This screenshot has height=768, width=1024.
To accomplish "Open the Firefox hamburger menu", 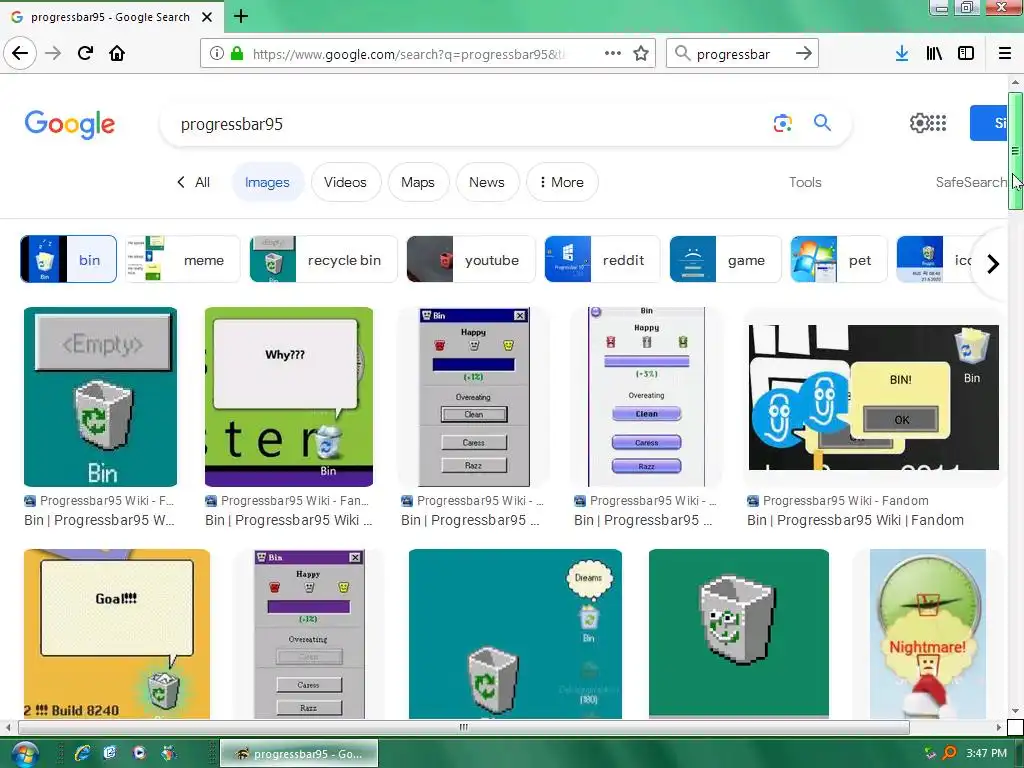I will coord(1005,54).
